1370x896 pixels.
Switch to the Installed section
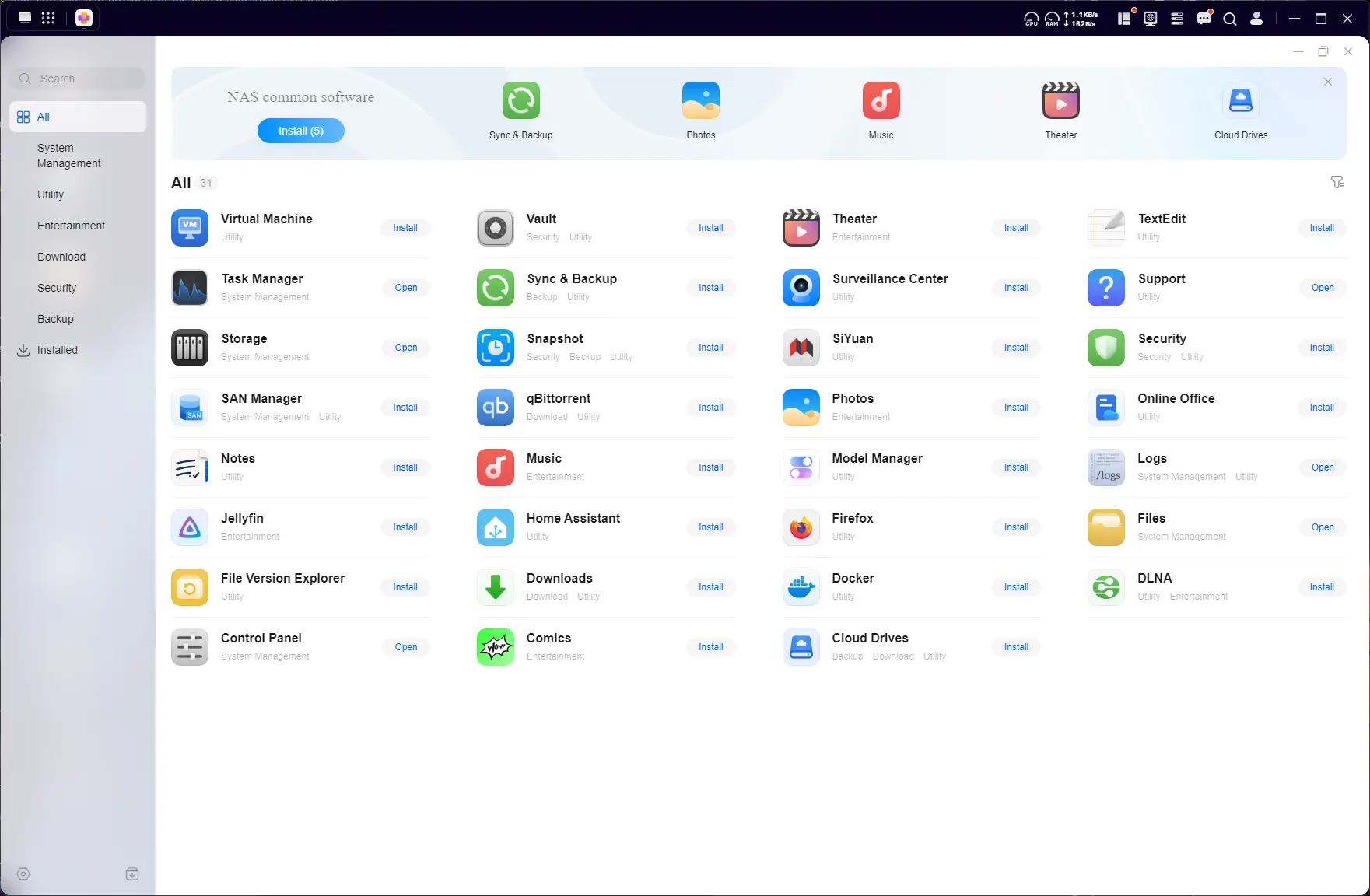tap(58, 350)
